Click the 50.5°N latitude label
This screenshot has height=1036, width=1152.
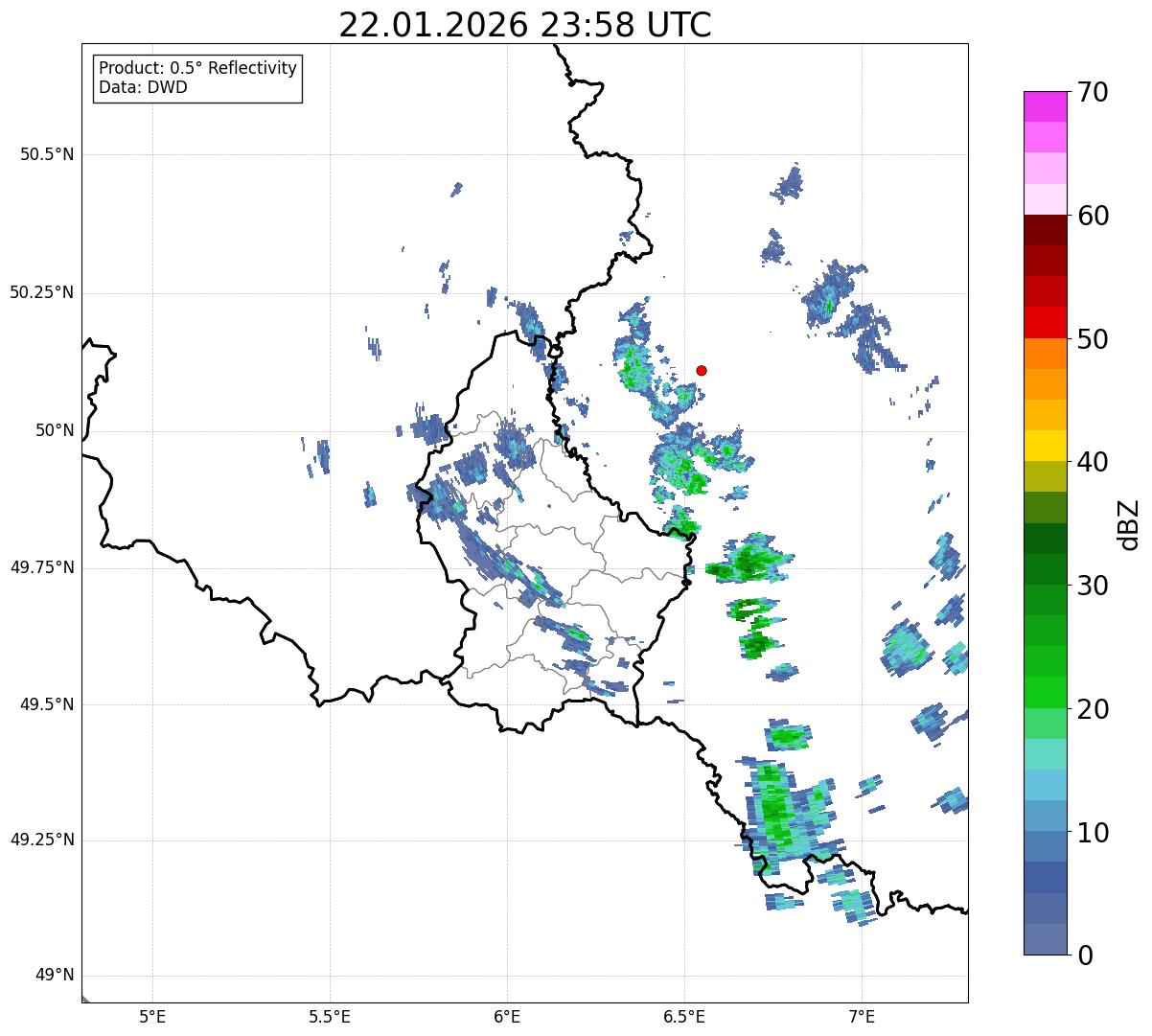[x=47, y=154]
